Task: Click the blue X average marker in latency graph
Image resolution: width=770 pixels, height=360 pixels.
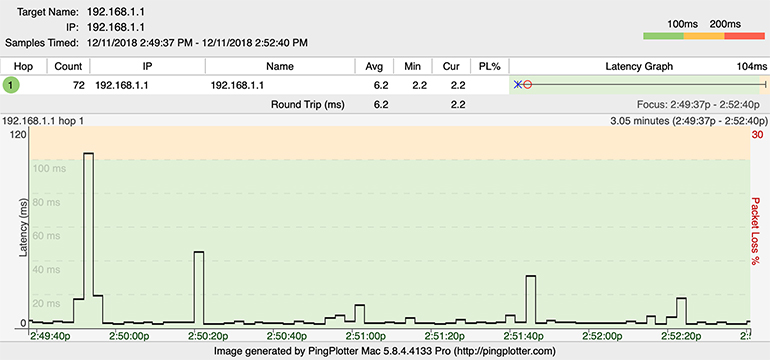Action: pos(518,84)
